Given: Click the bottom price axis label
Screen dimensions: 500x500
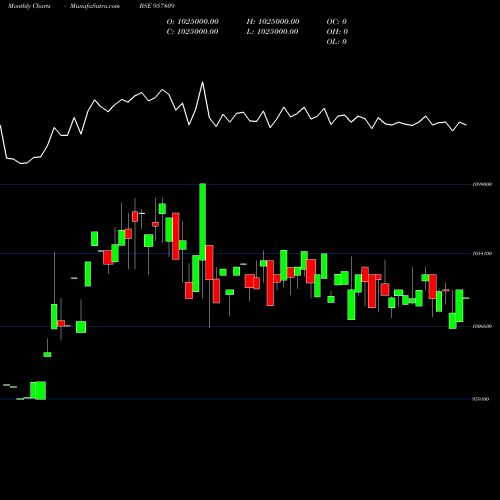Looking at the screenshot, I should (480, 399).
